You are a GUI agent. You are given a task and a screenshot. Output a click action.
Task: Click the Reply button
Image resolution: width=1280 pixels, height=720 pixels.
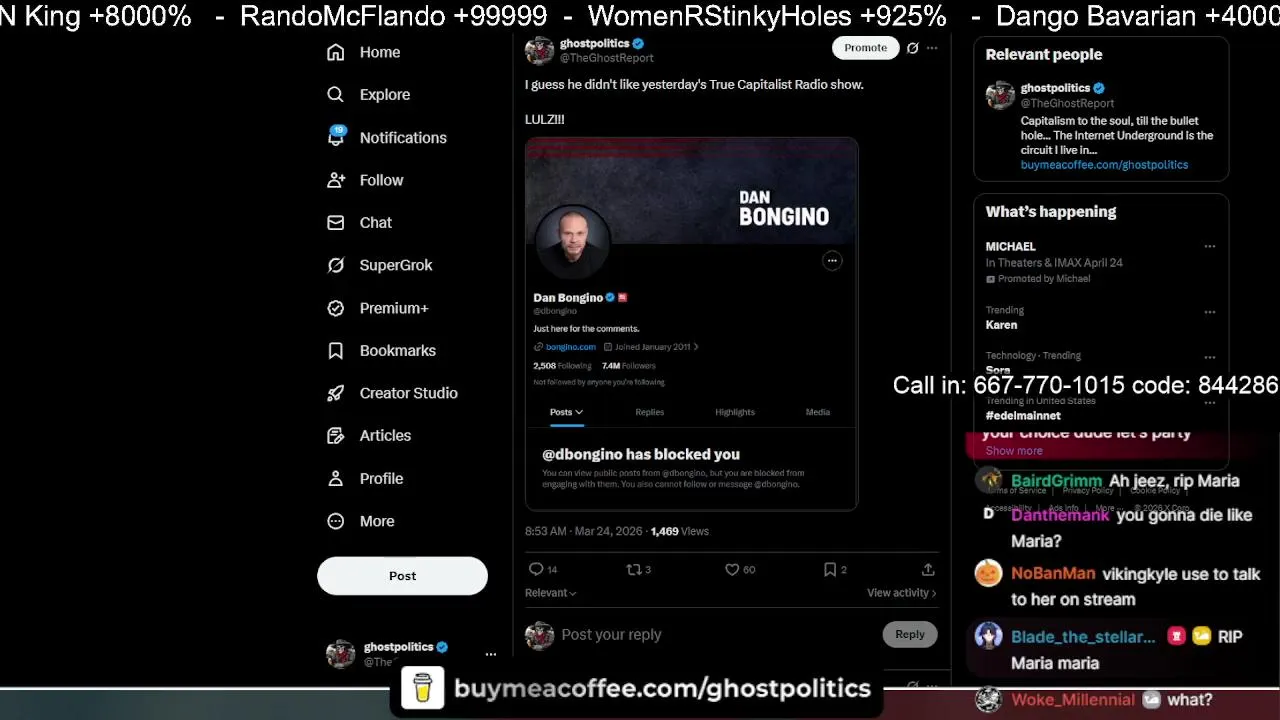tap(910, 634)
